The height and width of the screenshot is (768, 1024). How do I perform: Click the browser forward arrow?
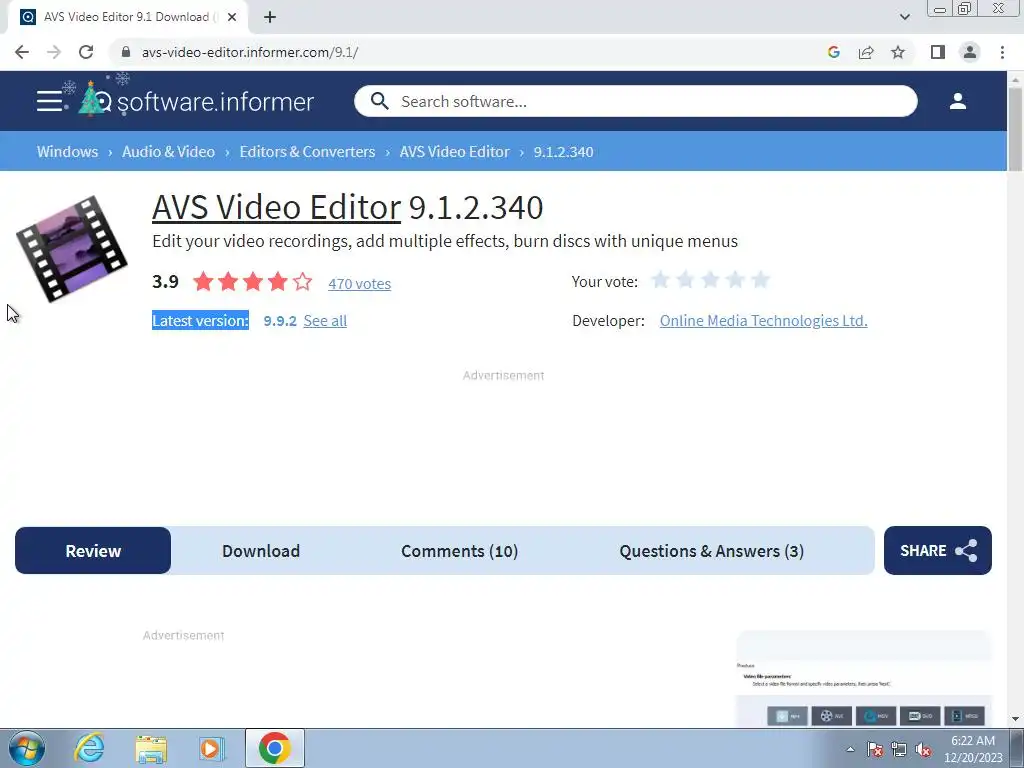point(54,52)
